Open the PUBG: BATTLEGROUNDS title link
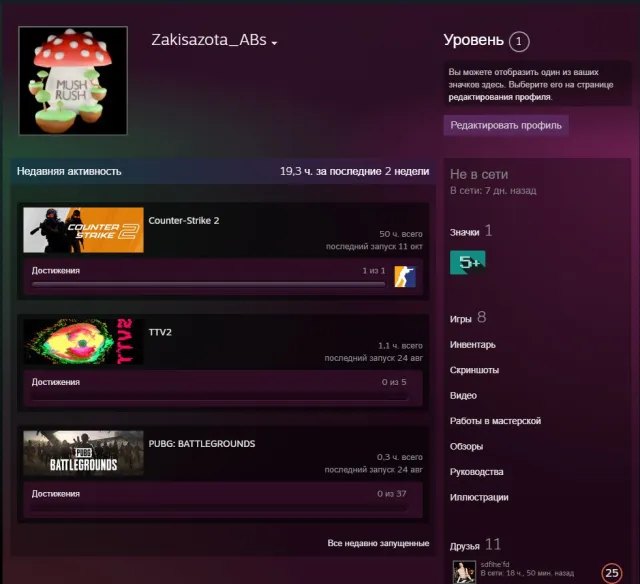 click(202, 444)
